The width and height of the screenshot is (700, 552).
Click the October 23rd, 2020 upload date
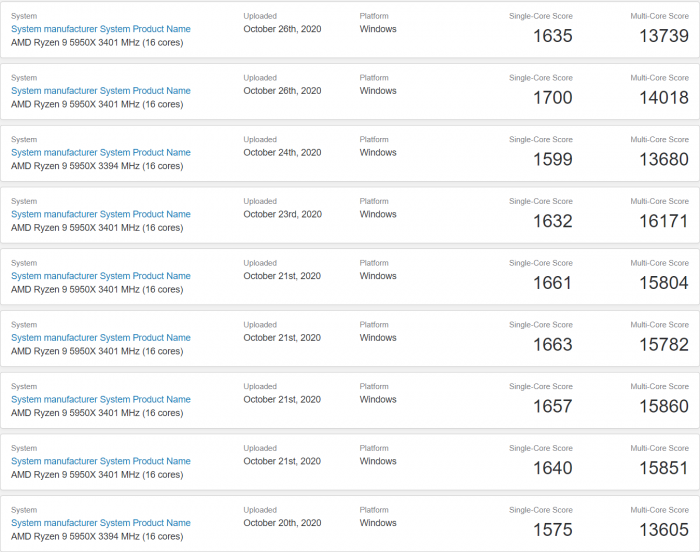click(x=282, y=214)
